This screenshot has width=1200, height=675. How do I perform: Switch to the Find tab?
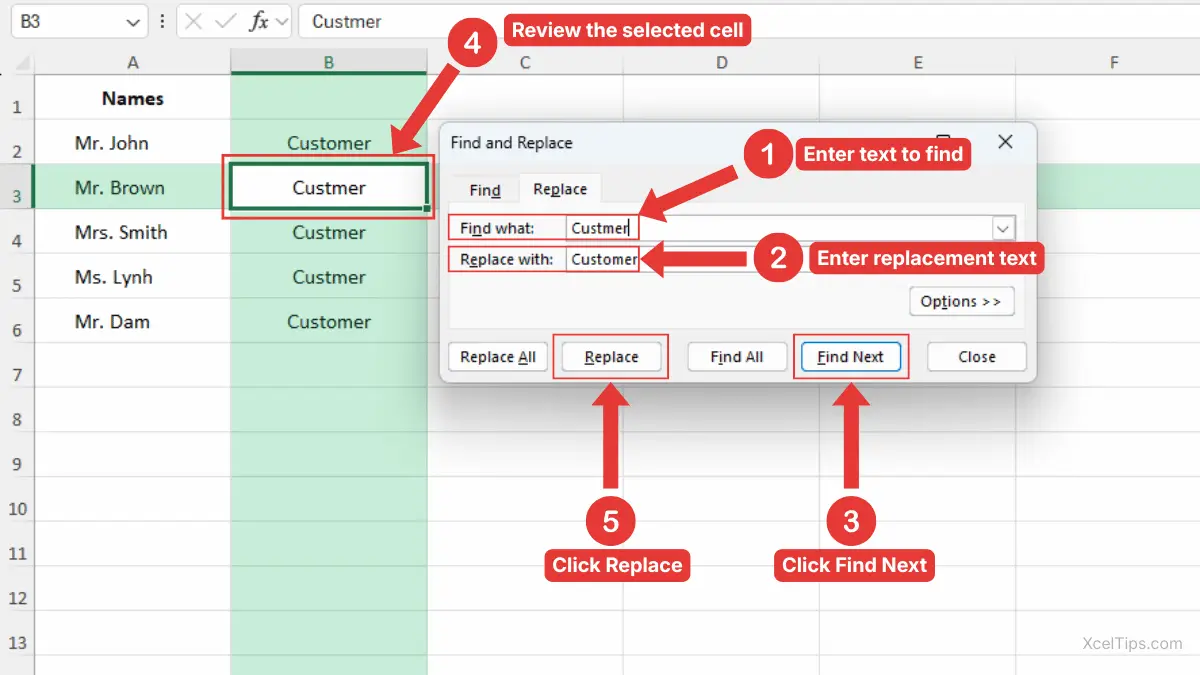coord(485,190)
